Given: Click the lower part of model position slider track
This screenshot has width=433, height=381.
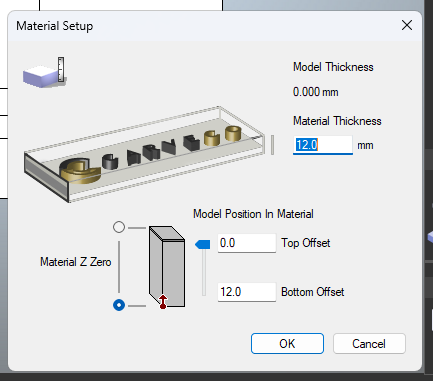Looking at the screenshot, I should 204,280.
